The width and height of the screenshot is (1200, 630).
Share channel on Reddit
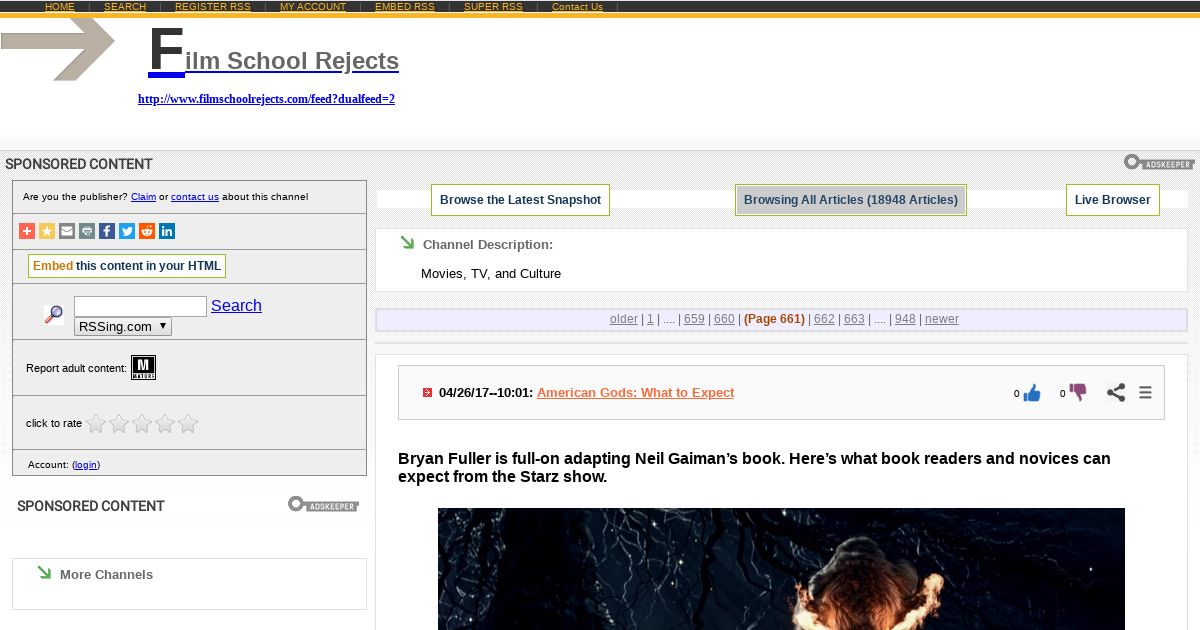click(147, 231)
